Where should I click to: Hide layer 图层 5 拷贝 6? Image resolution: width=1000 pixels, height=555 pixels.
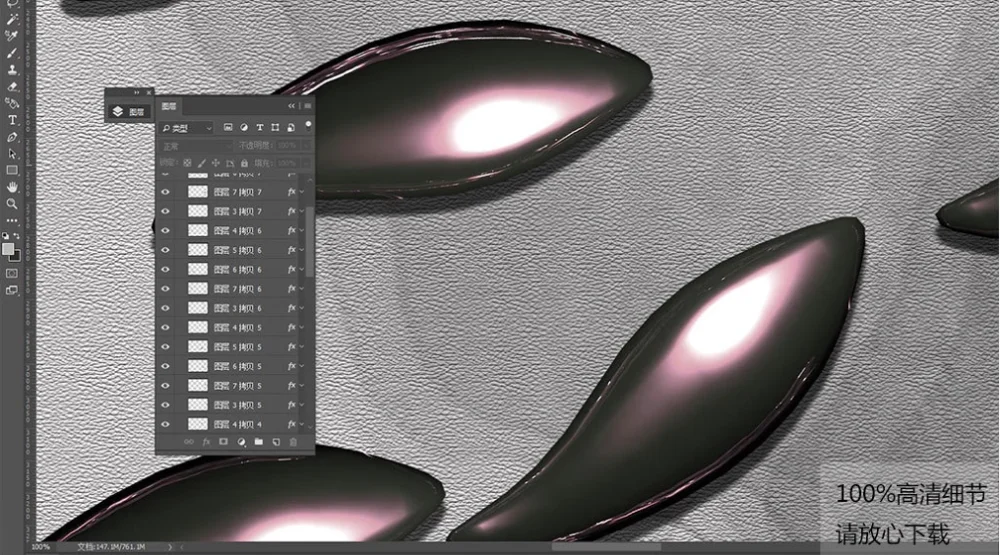click(x=166, y=250)
